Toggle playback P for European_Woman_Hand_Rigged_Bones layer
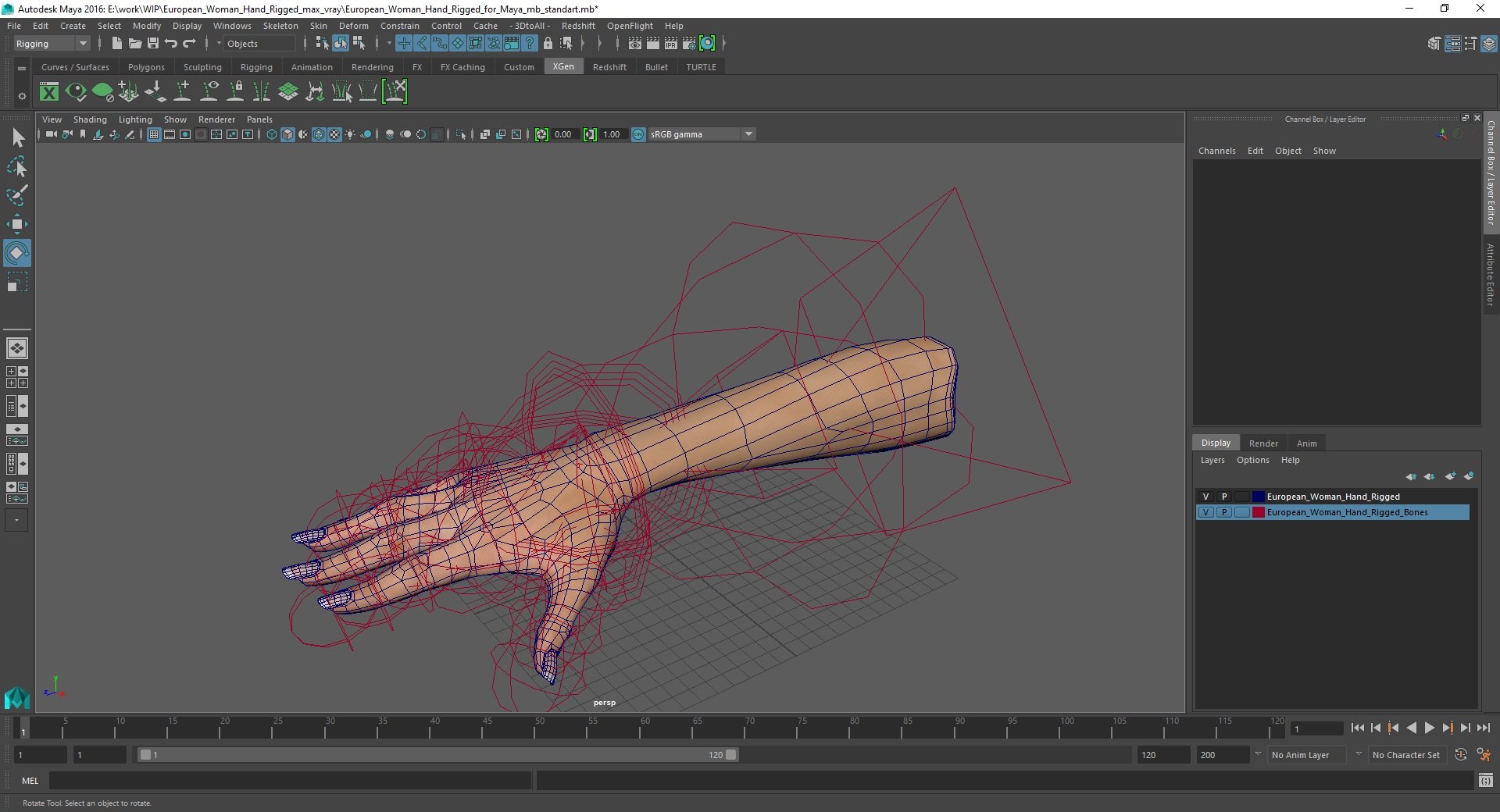Image resolution: width=1500 pixels, height=812 pixels. [x=1224, y=512]
